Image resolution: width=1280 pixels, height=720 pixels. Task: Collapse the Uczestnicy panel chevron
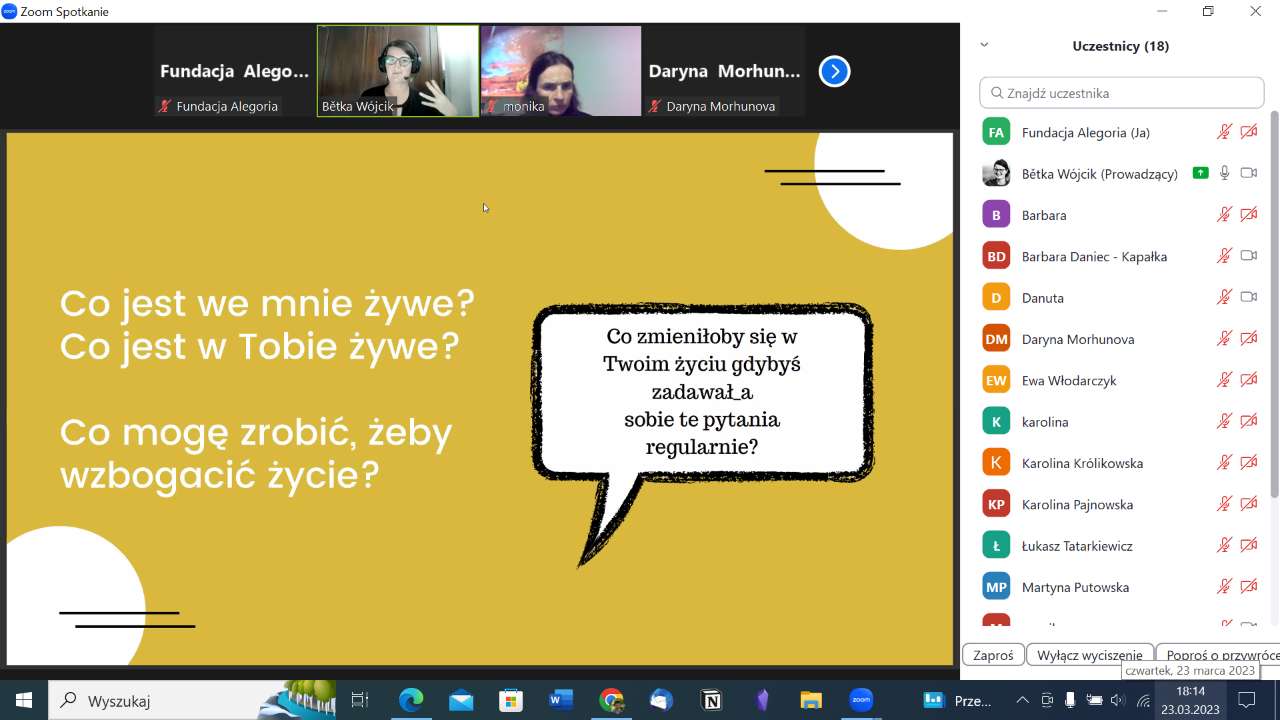coord(984,45)
